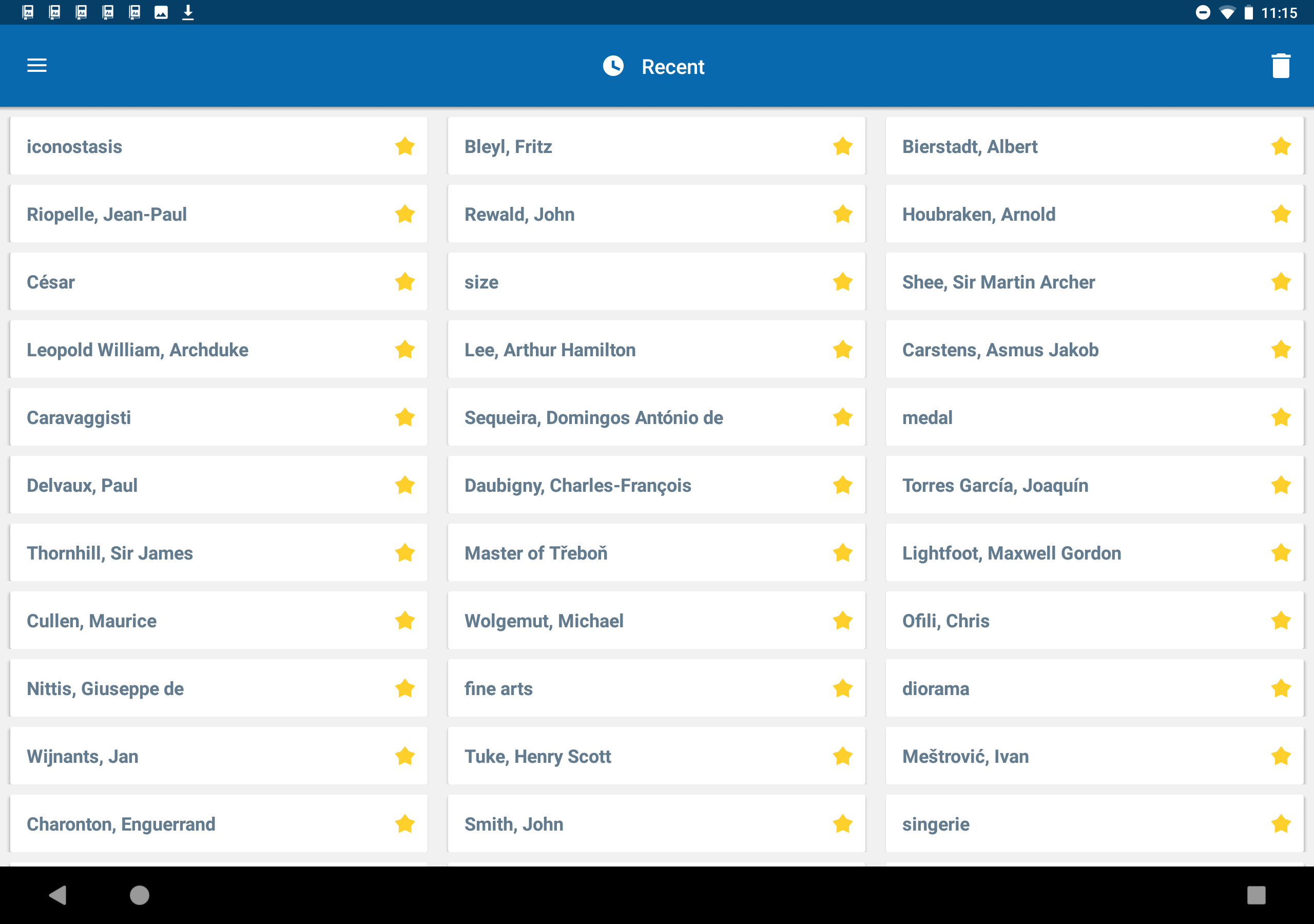This screenshot has height=924, width=1314.
Task: Click the star for Smith, John
Action: [842, 824]
